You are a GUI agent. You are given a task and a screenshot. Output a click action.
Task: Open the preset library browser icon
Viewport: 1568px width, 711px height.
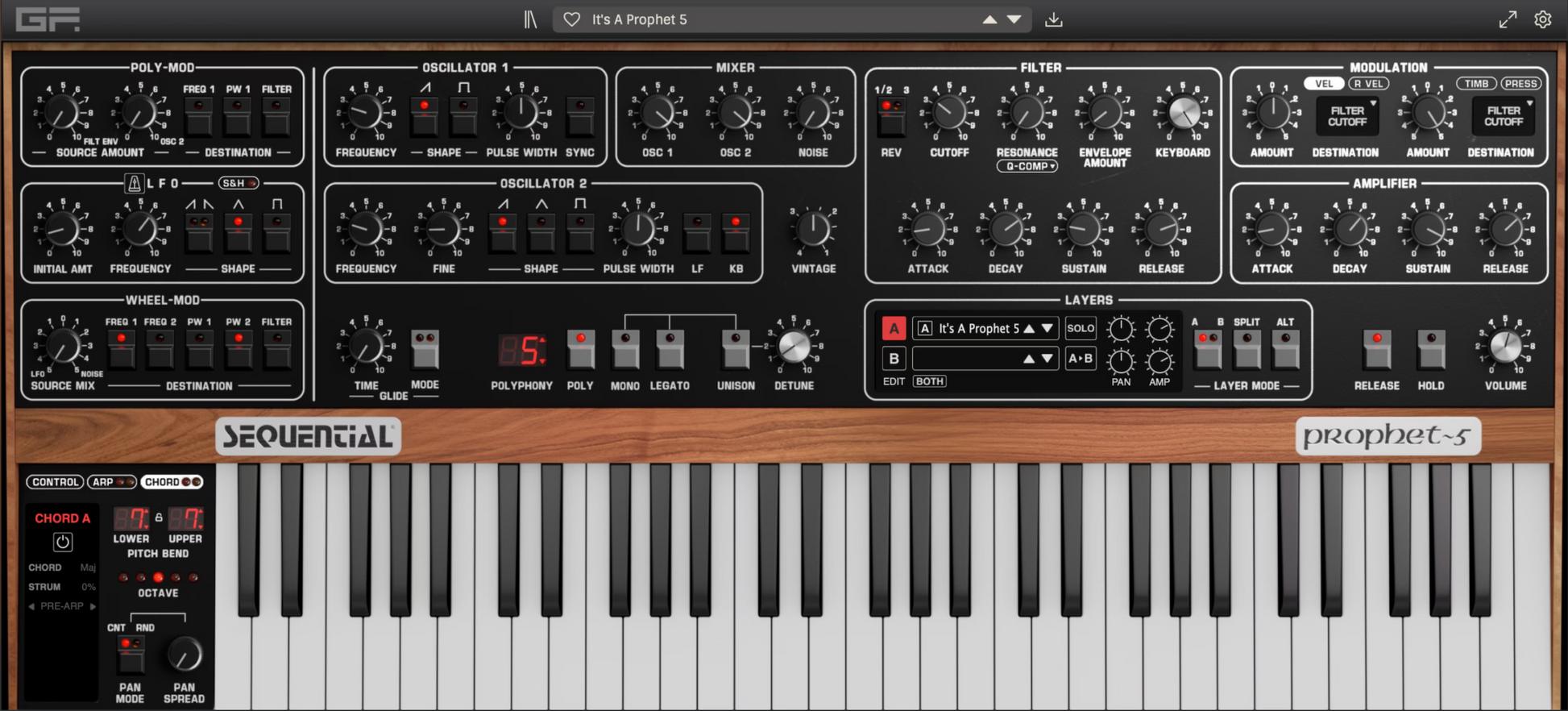[x=529, y=19]
